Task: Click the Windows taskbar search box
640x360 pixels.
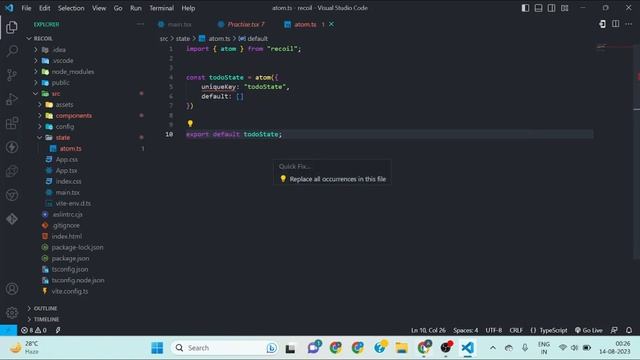Action: pyautogui.click(x=224, y=348)
